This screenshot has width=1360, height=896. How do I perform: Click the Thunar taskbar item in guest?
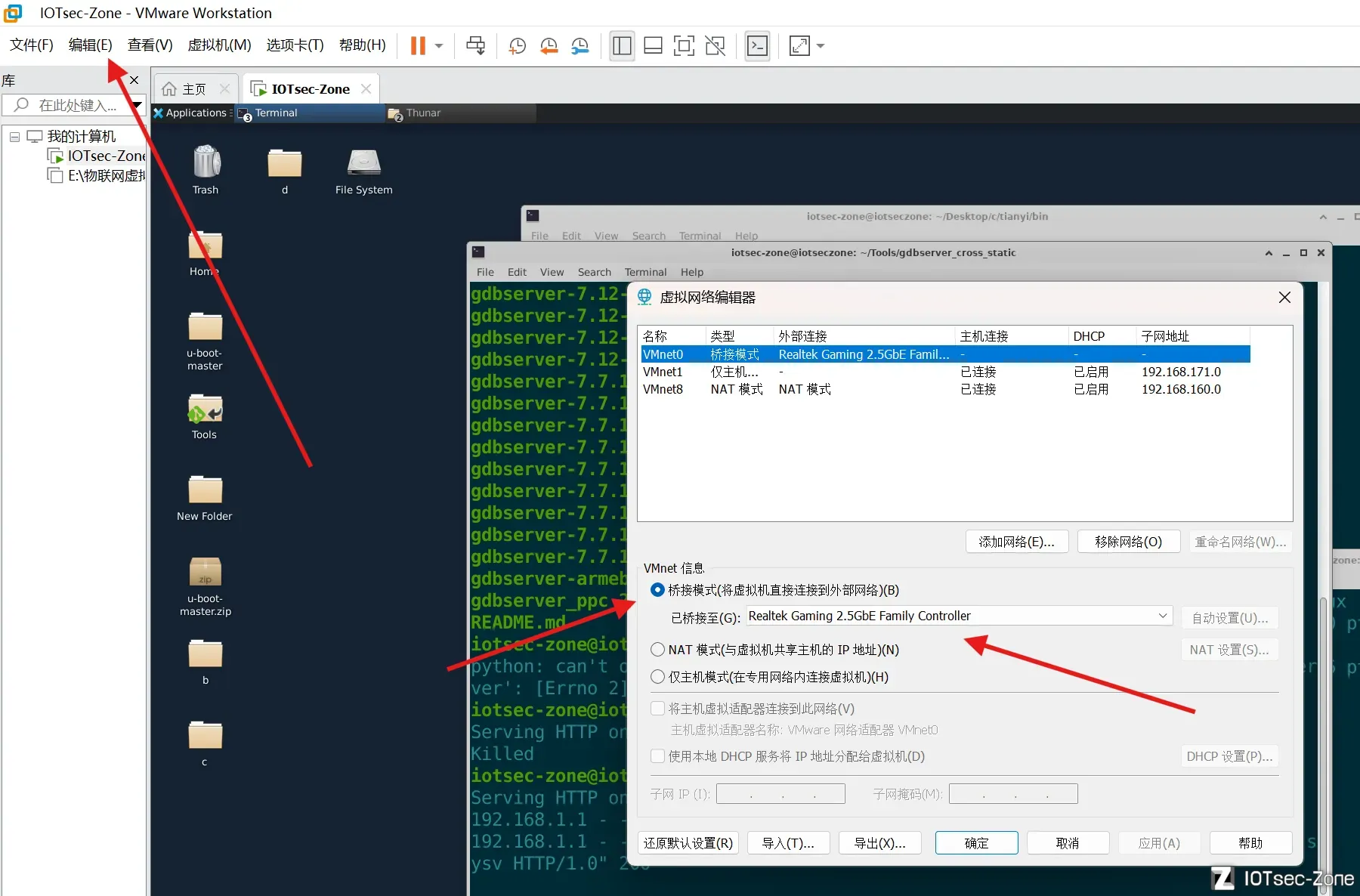461,113
